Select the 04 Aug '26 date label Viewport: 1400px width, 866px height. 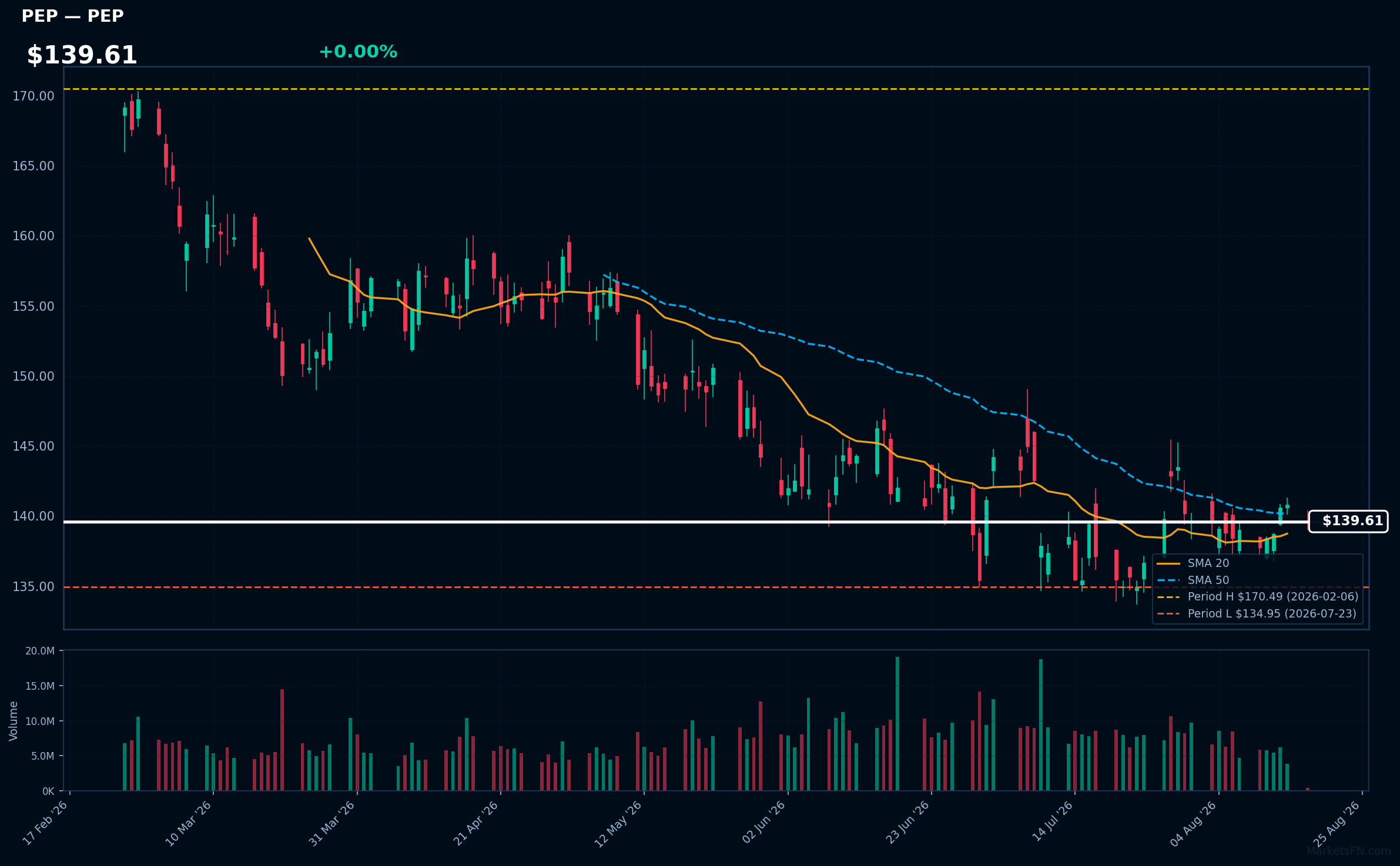coord(1193,823)
